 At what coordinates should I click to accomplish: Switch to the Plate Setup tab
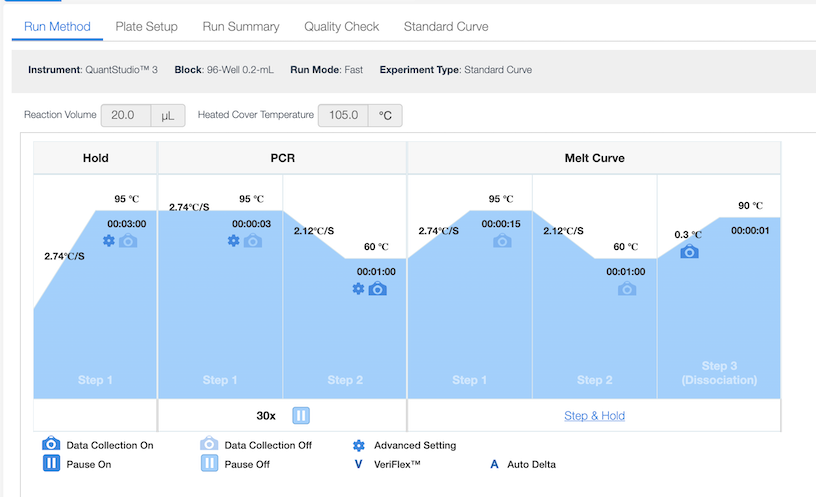[x=146, y=27]
